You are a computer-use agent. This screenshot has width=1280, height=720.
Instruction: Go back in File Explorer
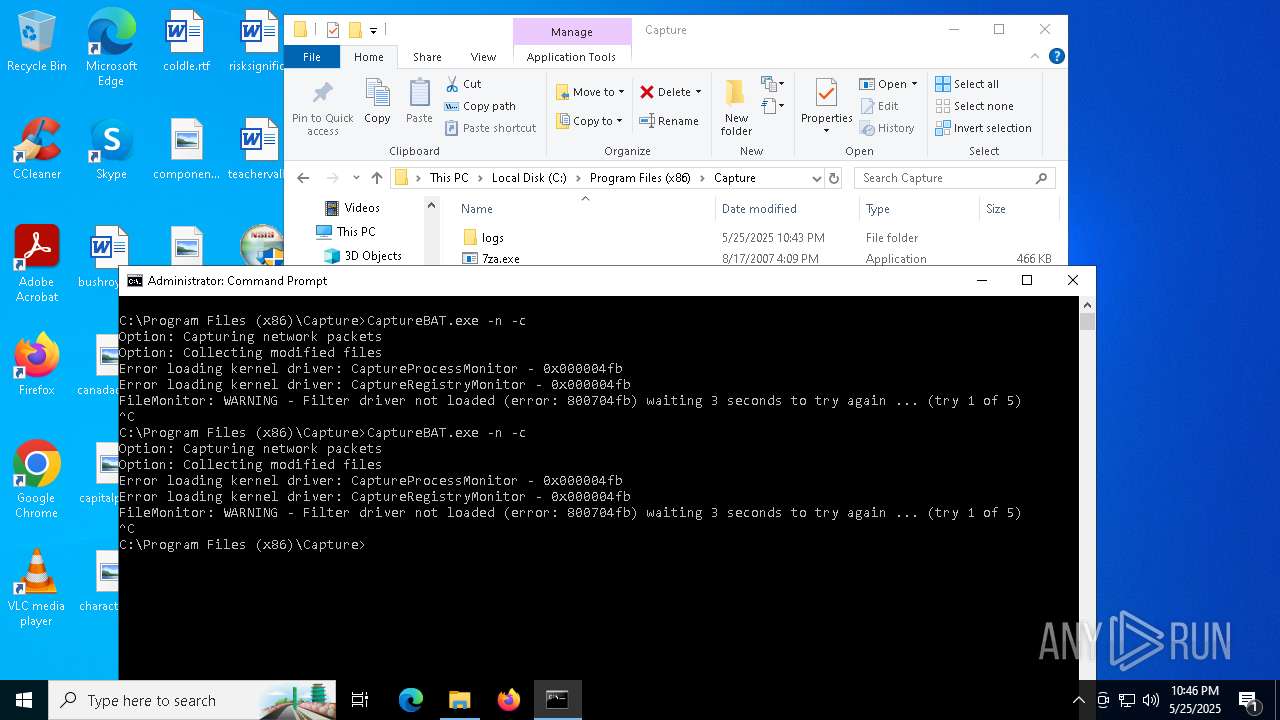point(304,178)
